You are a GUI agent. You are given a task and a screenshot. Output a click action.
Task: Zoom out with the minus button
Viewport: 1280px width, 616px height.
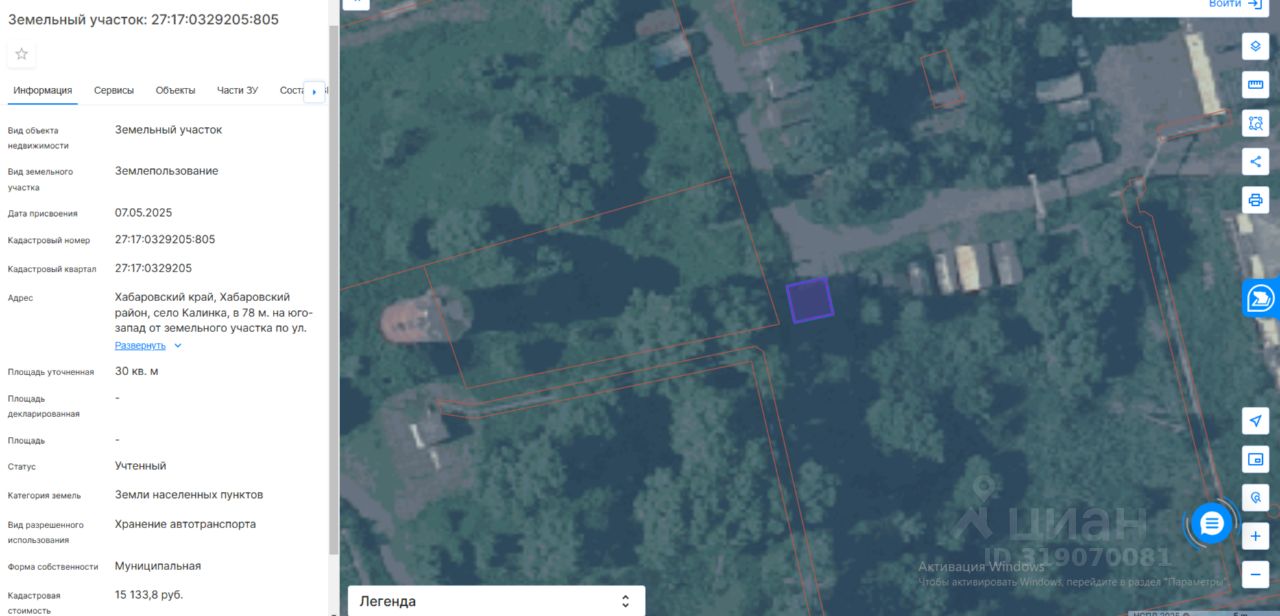[x=1256, y=575]
